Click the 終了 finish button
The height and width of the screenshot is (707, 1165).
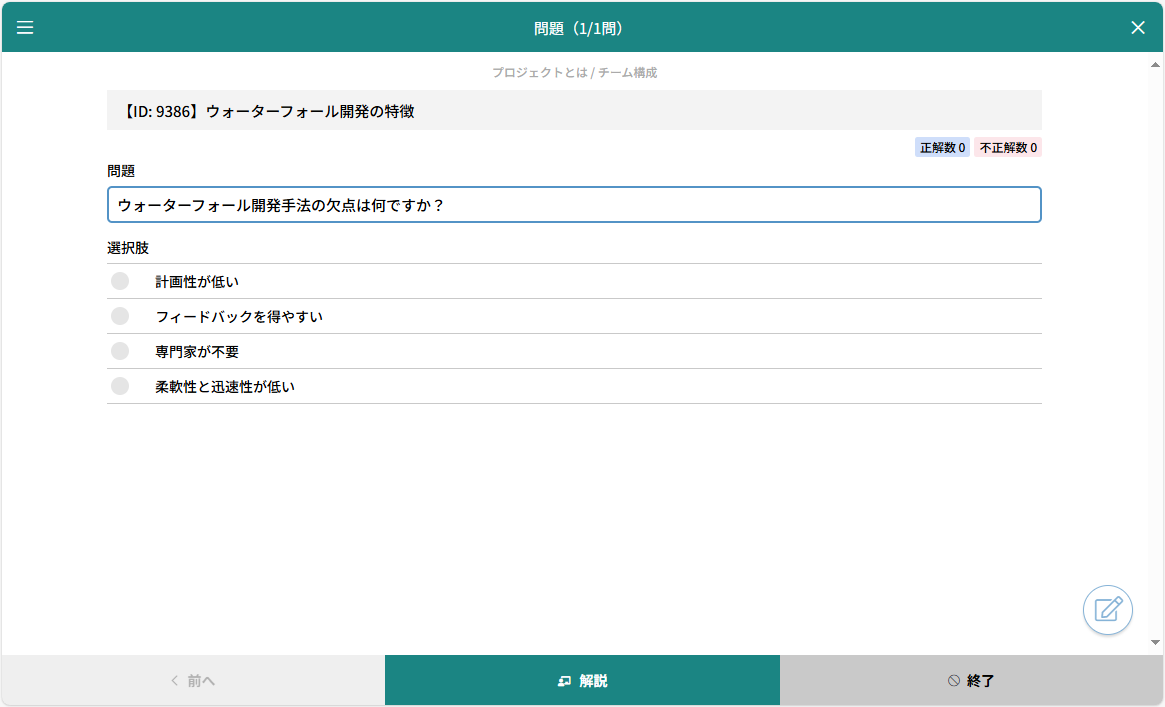click(x=972, y=680)
